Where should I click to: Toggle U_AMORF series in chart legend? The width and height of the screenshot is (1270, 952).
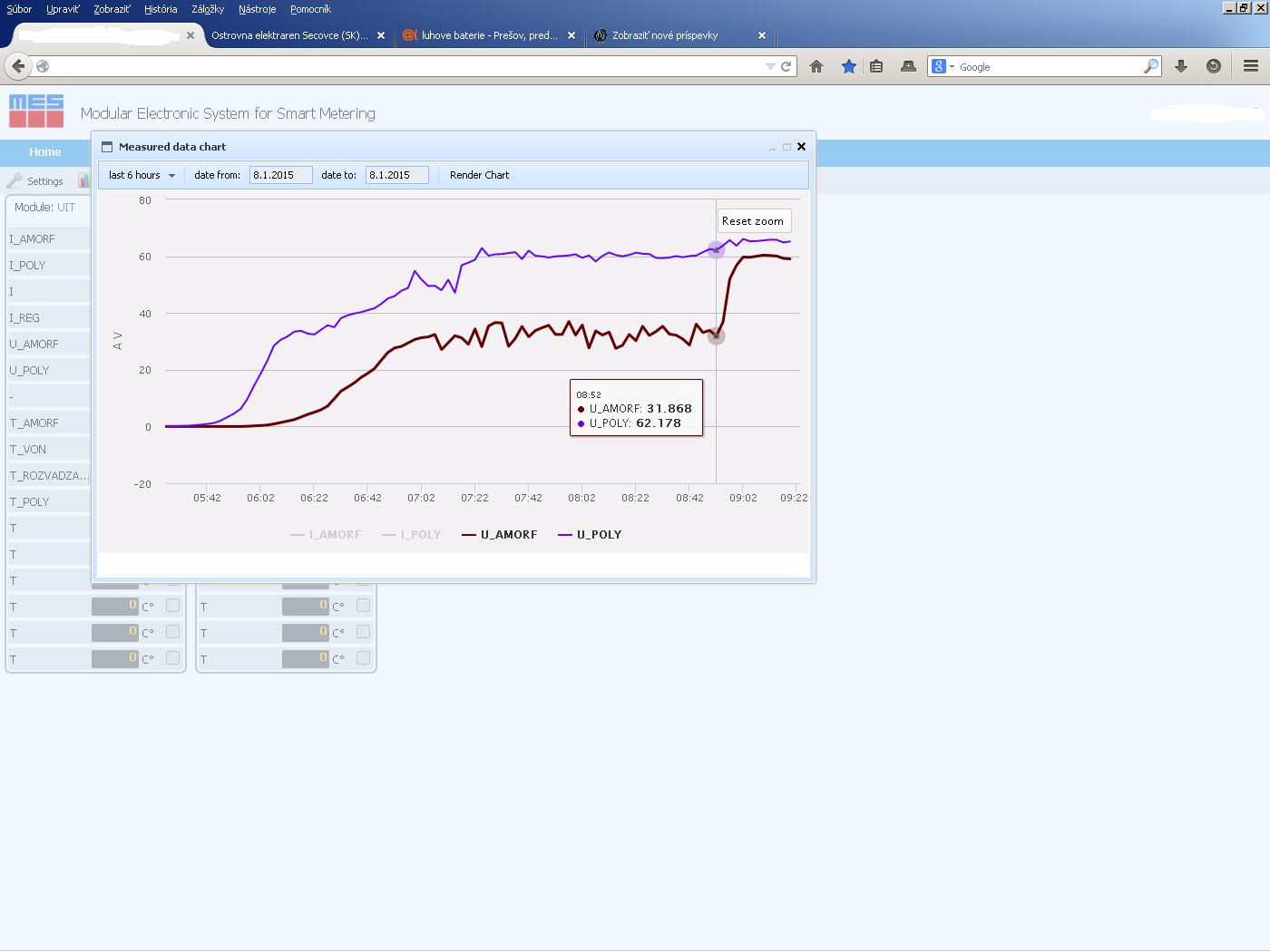tap(500, 535)
